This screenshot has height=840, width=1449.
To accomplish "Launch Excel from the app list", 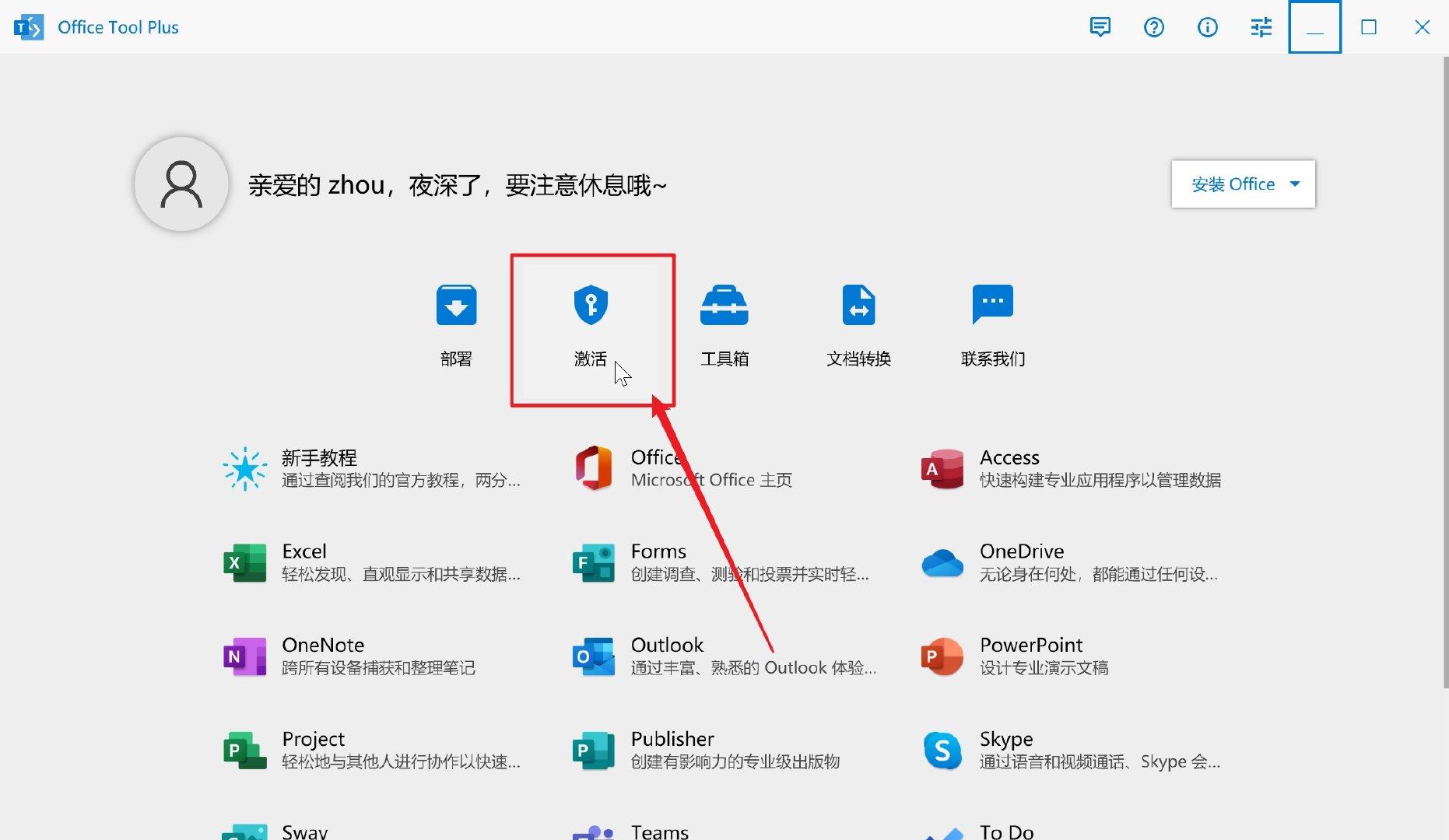I will coord(372,562).
